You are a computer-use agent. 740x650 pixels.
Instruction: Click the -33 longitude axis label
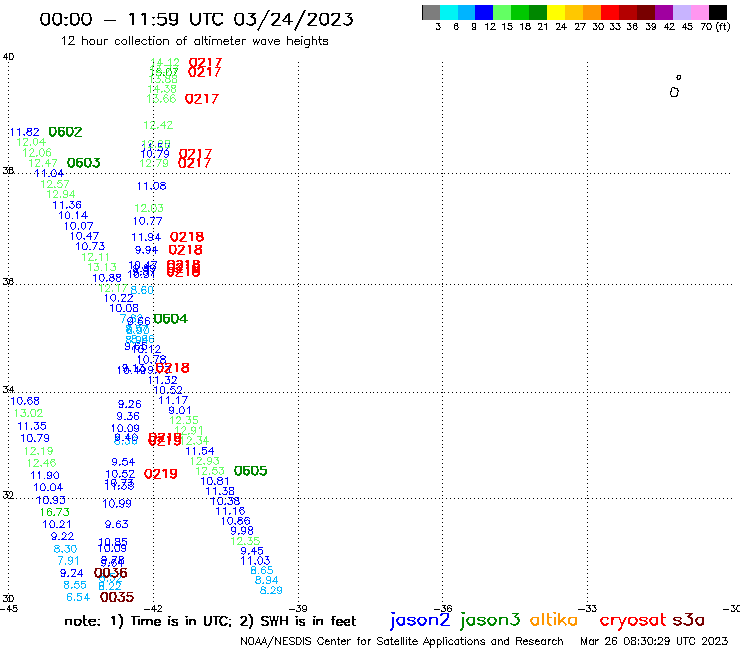588,609
